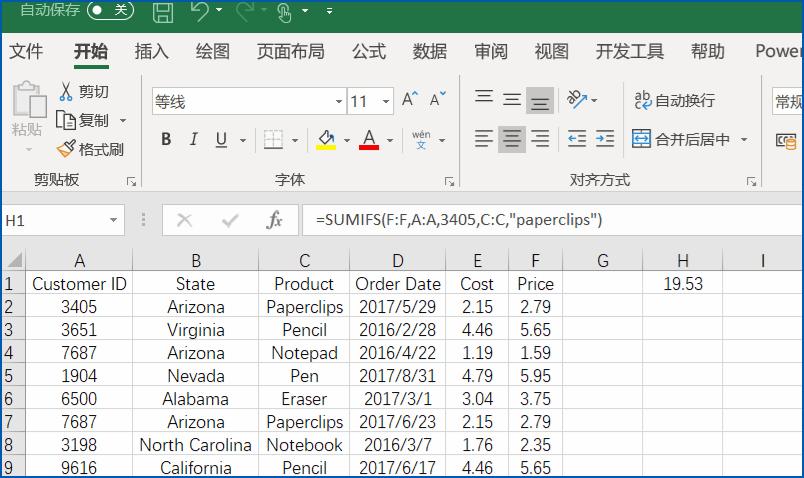804x478 pixels.
Task: Expand underline style dropdown arrow
Action: pyautogui.click(x=243, y=140)
